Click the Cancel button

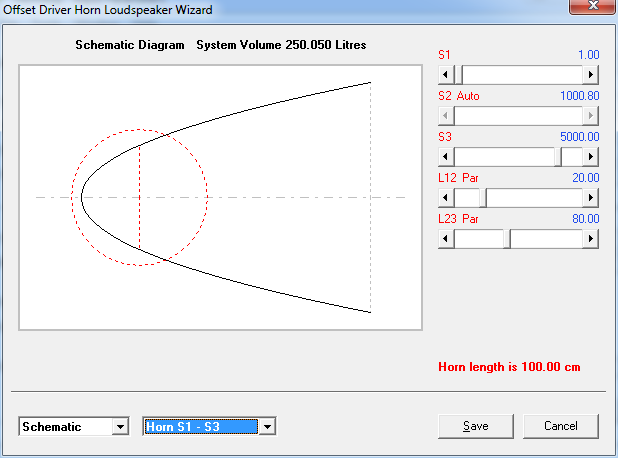(x=560, y=426)
